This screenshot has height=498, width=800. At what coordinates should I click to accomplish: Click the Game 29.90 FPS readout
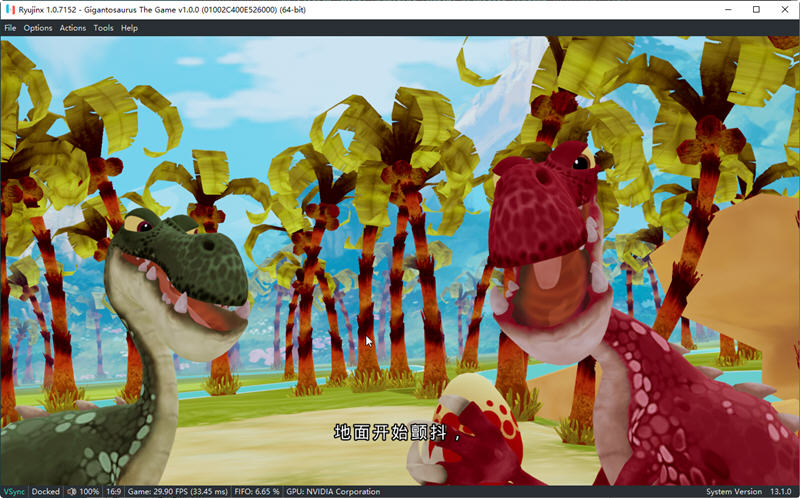click(x=178, y=491)
